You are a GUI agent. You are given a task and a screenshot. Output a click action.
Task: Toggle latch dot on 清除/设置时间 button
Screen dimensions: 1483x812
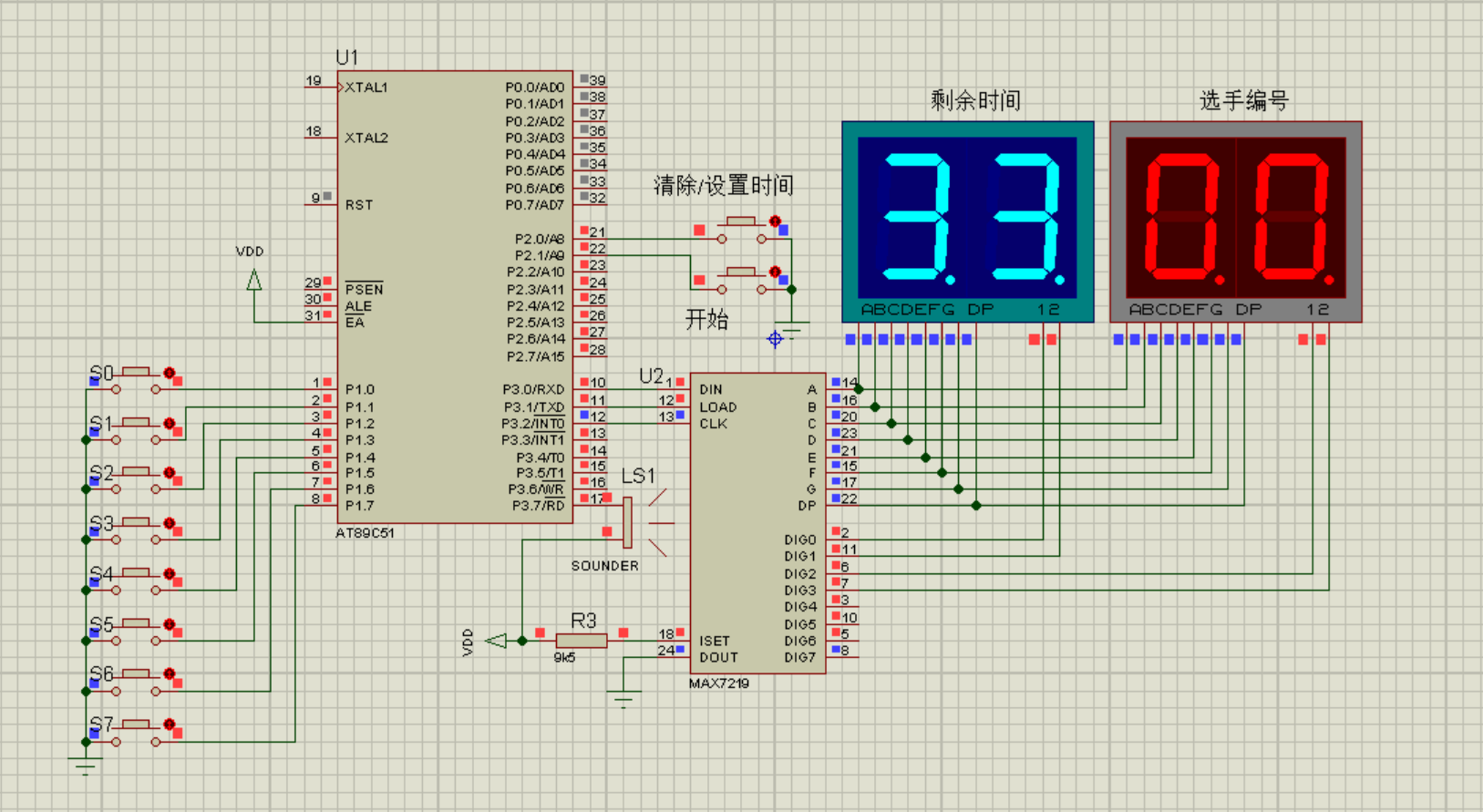click(x=775, y=221)
